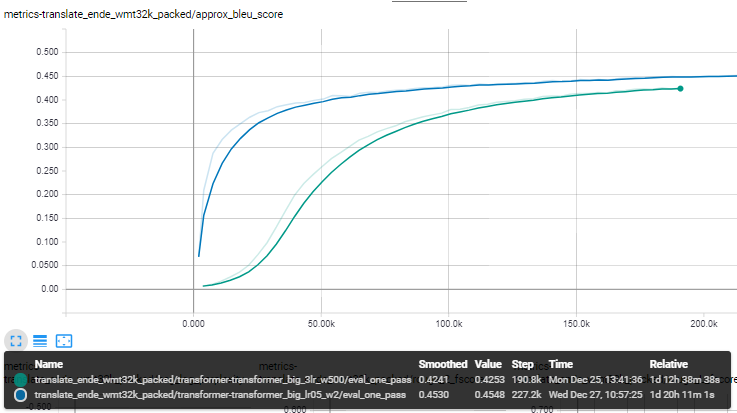Screen dimensions: 737x413
Task: Click chart title approx_bleu_score
Action: tap(143, 14)
